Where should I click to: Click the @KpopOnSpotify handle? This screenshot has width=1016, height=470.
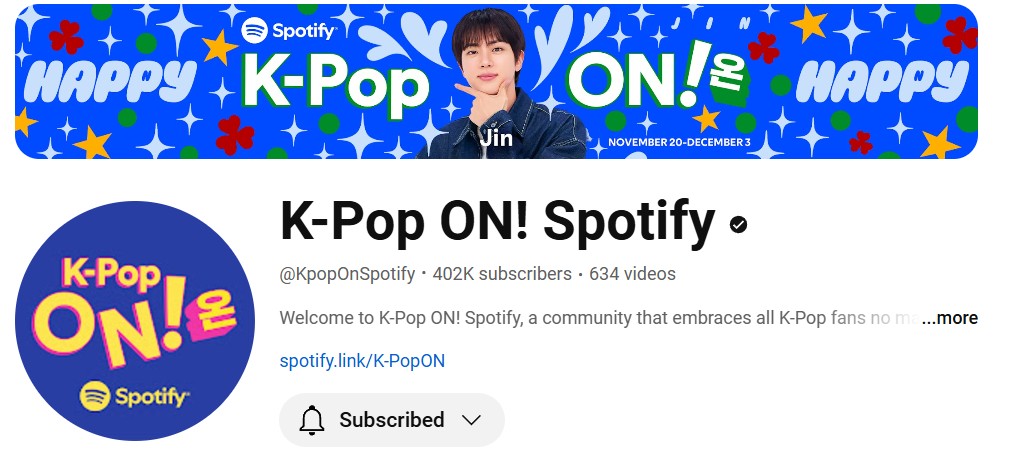point(347,274)
